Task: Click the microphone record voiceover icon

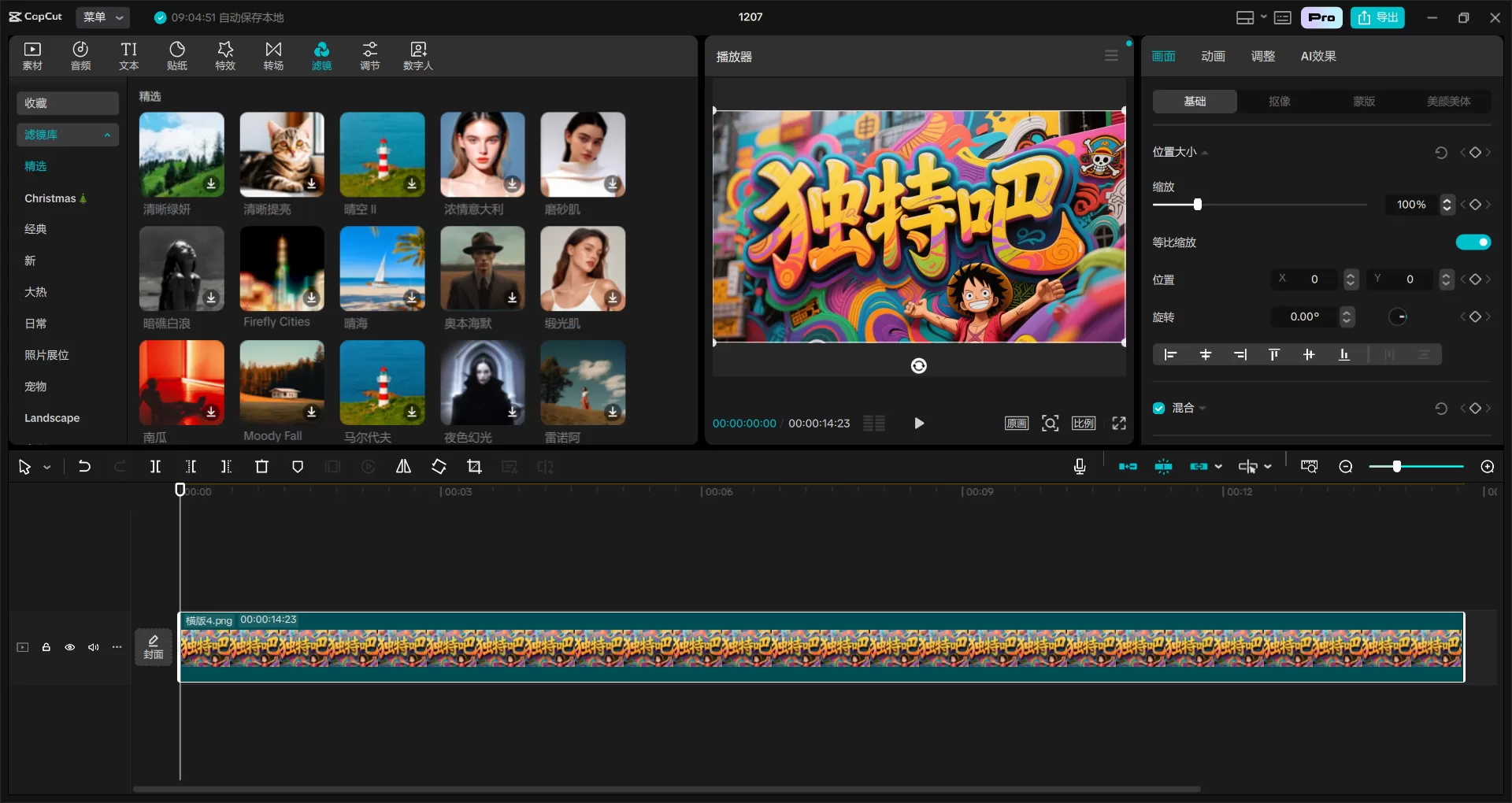Action: [x=1080, y=467]
